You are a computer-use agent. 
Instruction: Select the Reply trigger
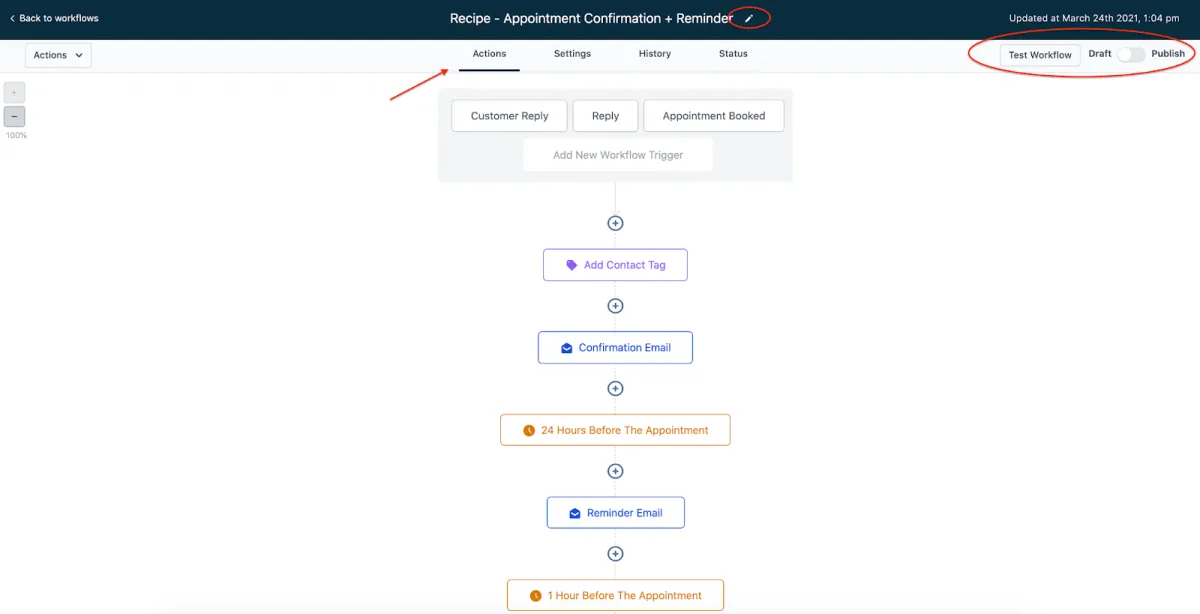click(605, 116)
